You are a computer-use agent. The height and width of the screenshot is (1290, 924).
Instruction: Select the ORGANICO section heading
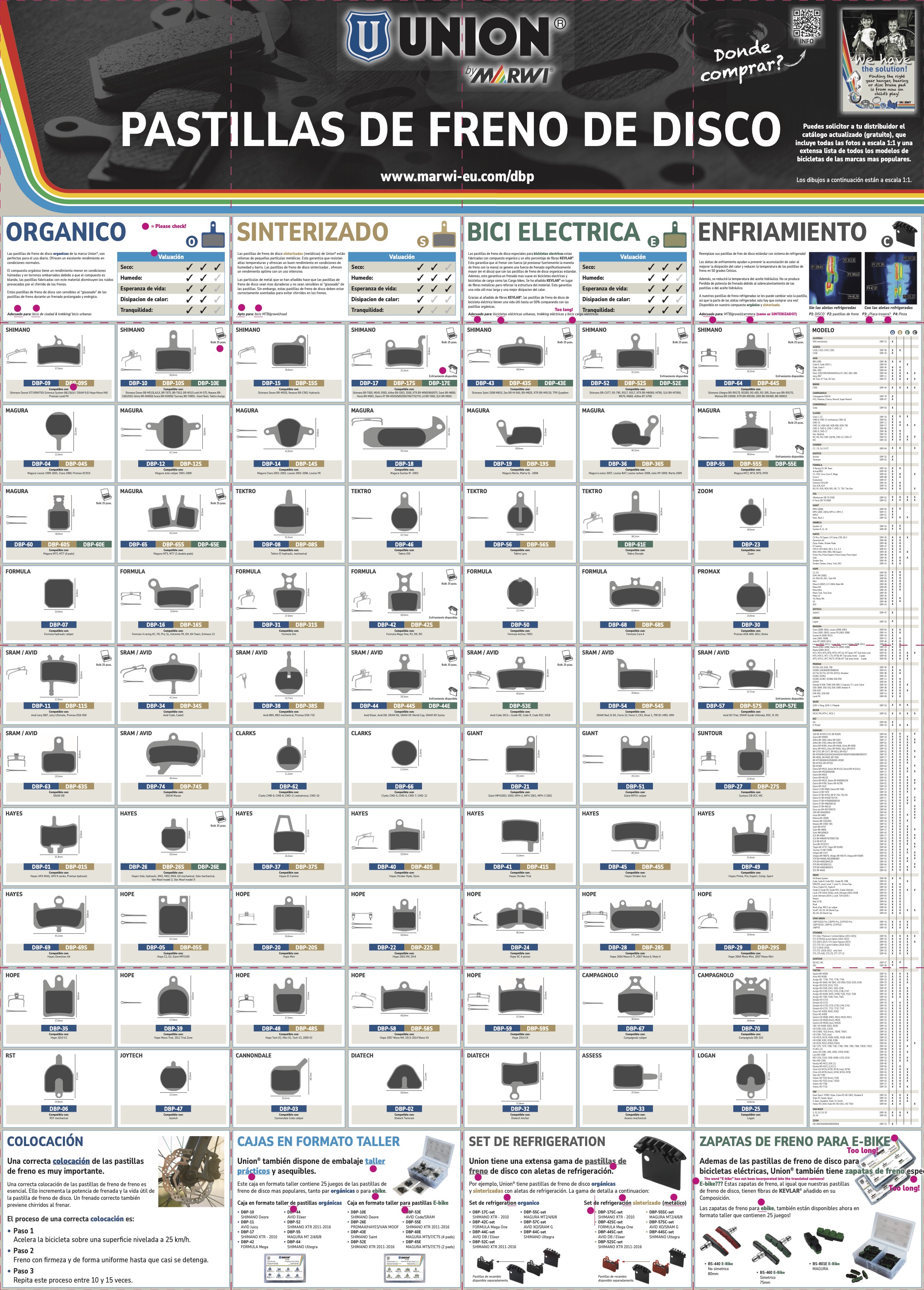(x=65, y=232)
